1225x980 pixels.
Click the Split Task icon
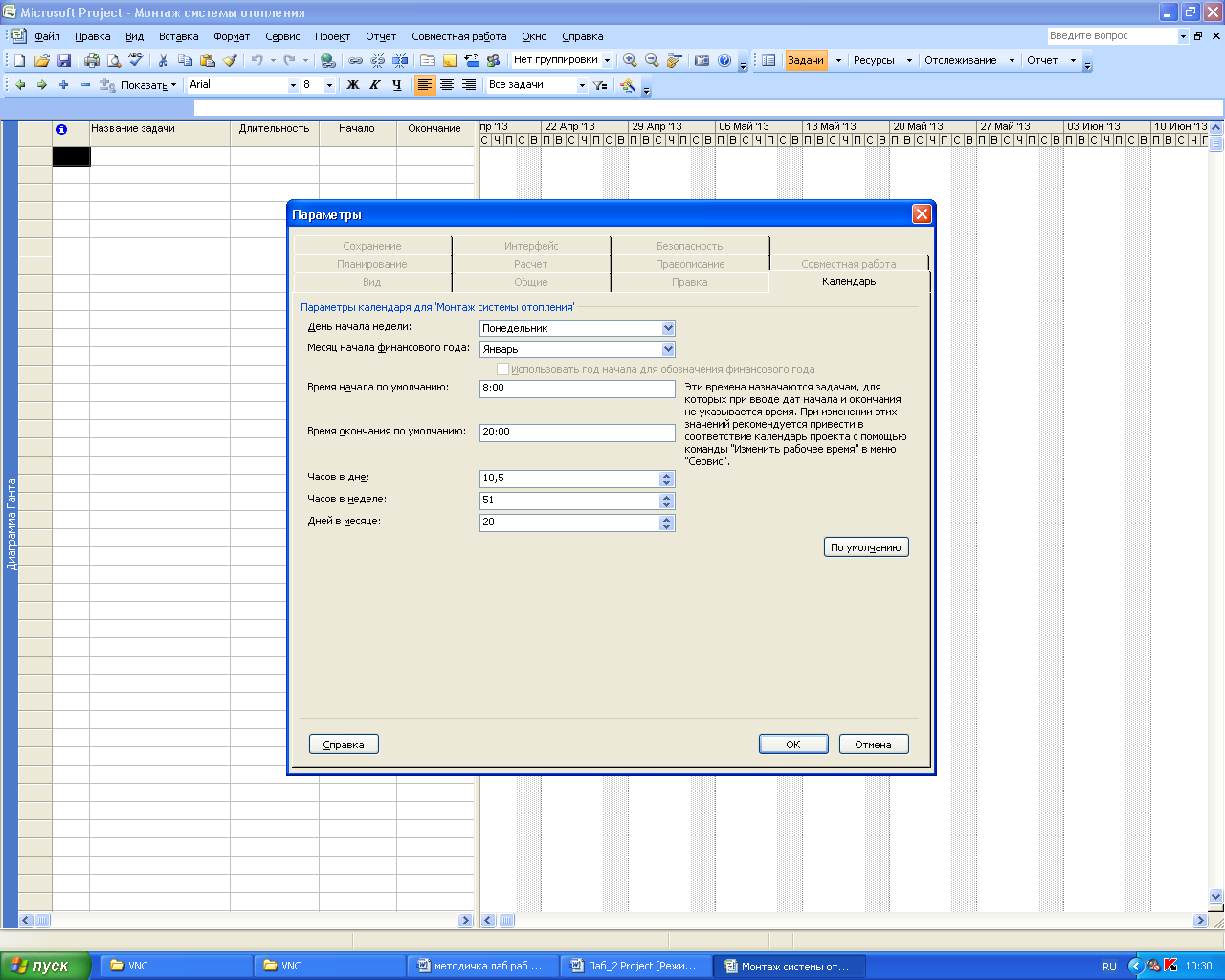pos(400,60)
